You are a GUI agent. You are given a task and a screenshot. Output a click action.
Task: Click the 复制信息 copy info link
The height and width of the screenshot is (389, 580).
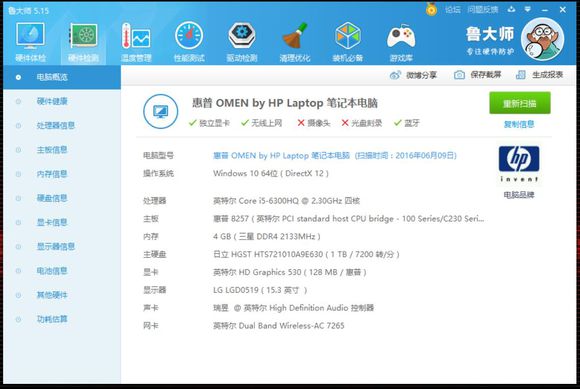pos(519,124)
